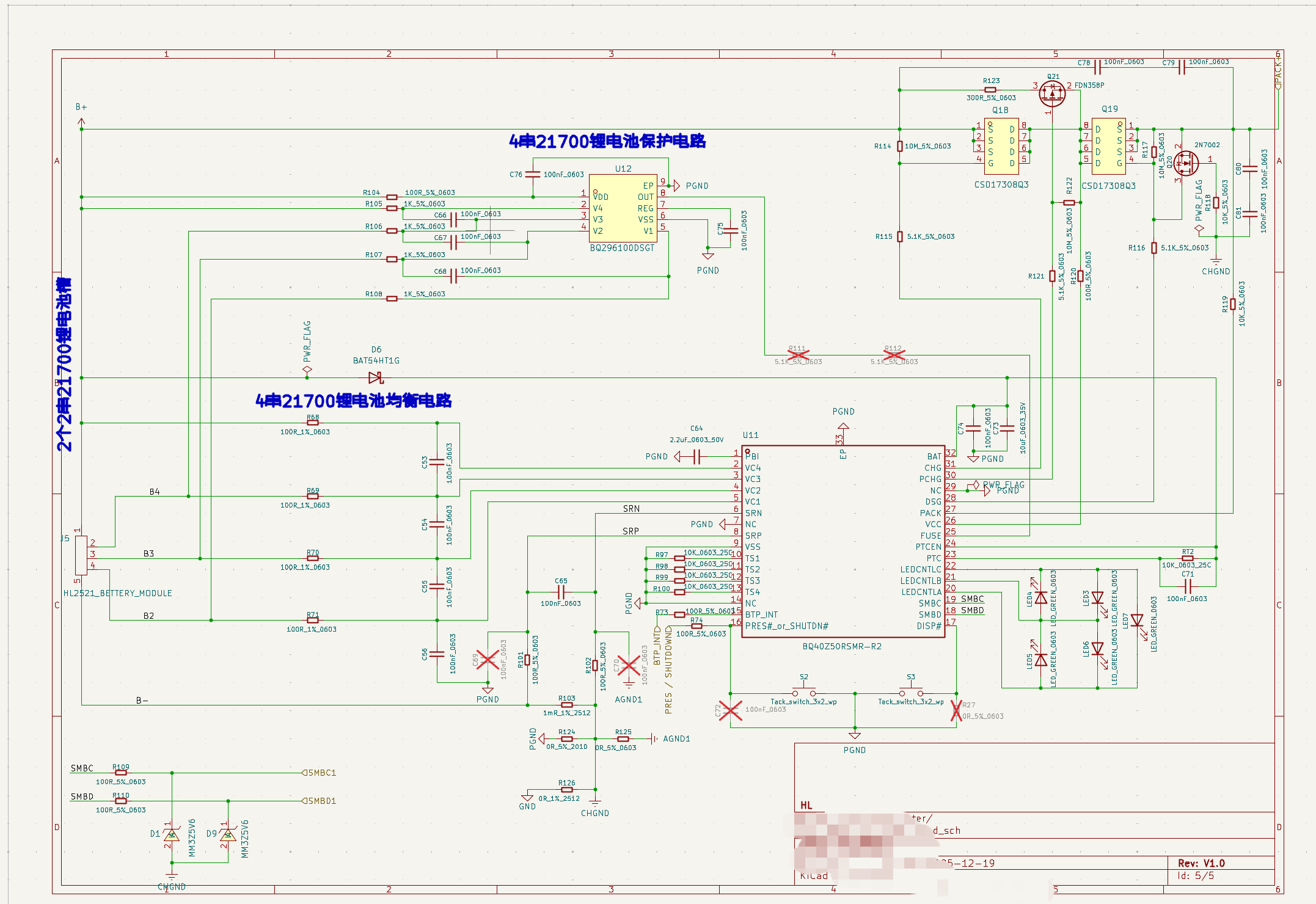Select the D6 BAT54HT1G diode symbol
Screen dimensions: 1316x904
coord(376,378)
